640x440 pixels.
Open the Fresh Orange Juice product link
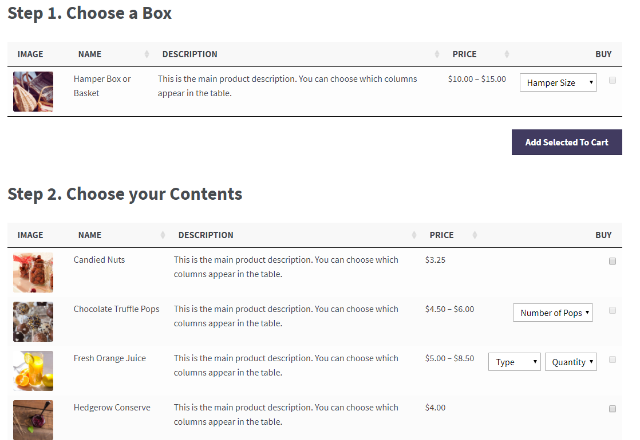(109, 358)
